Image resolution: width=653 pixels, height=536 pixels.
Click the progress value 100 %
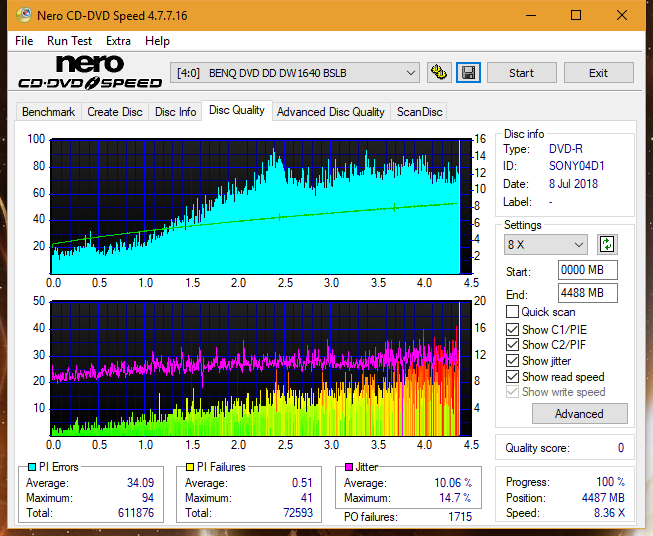tap(611, 482)
